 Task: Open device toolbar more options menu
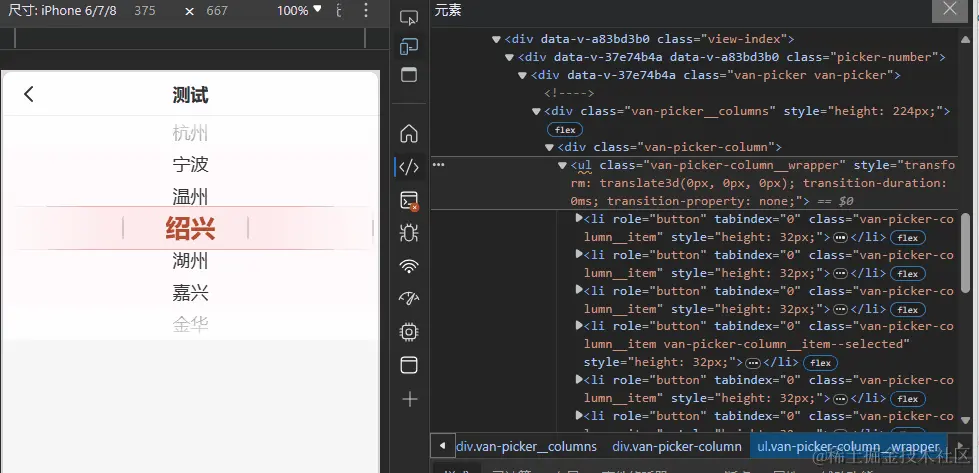[x=366, y=11]
